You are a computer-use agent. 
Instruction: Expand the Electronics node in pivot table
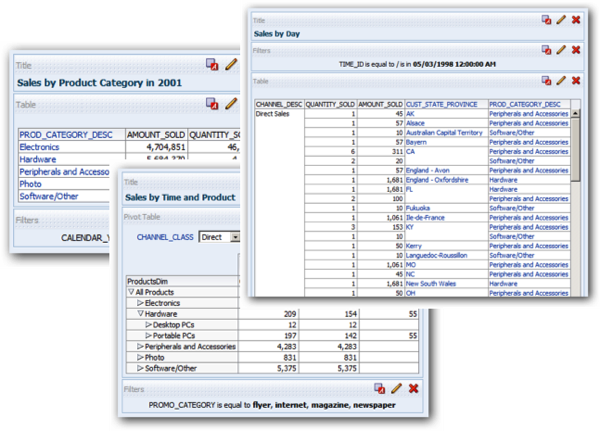click(140, 303)
